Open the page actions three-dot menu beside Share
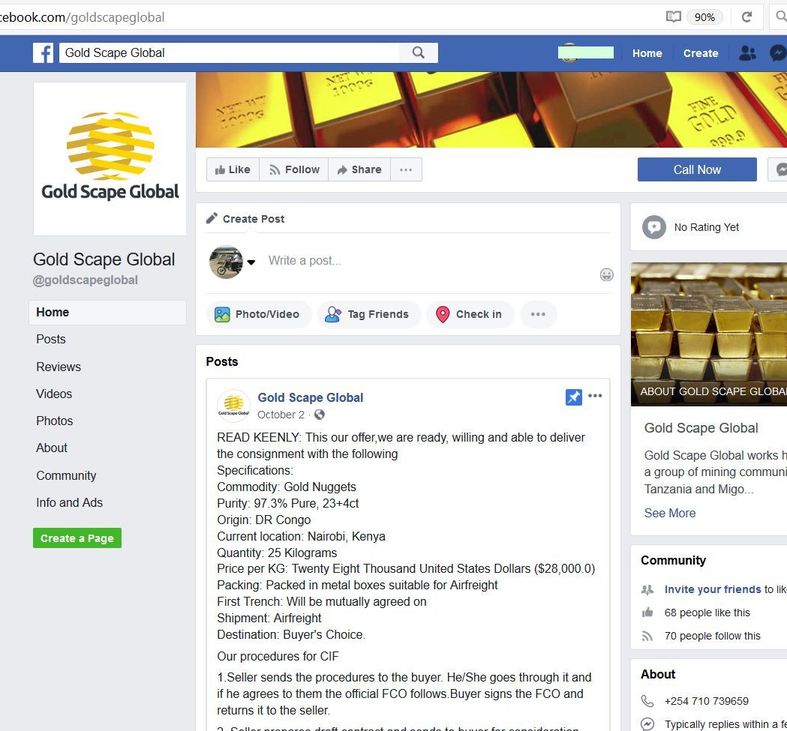The width and height of the screenshot is (787, 731). pyautogui.click(x=406, y=170)
